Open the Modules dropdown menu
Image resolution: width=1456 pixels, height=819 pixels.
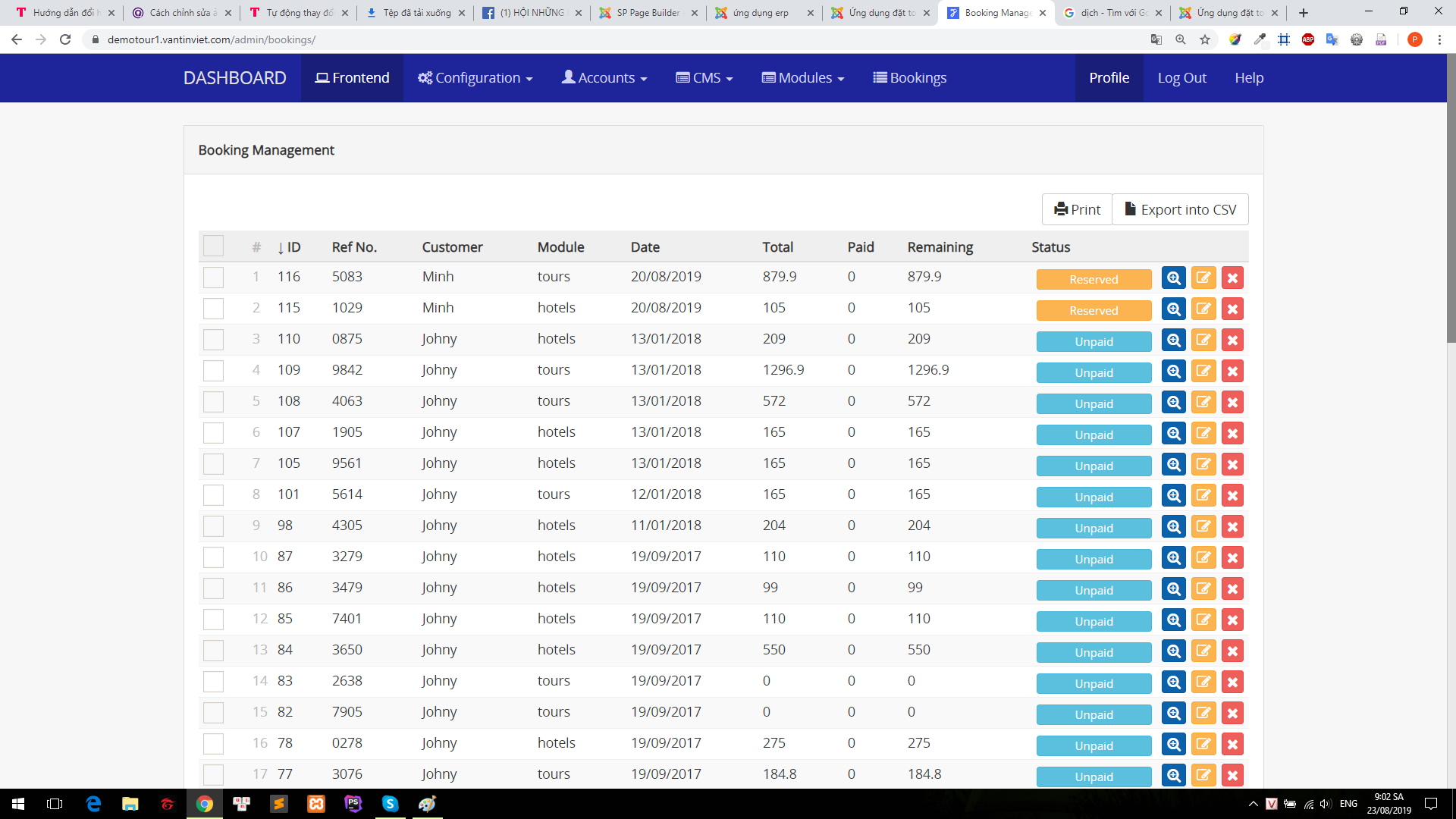coord(802,78)
